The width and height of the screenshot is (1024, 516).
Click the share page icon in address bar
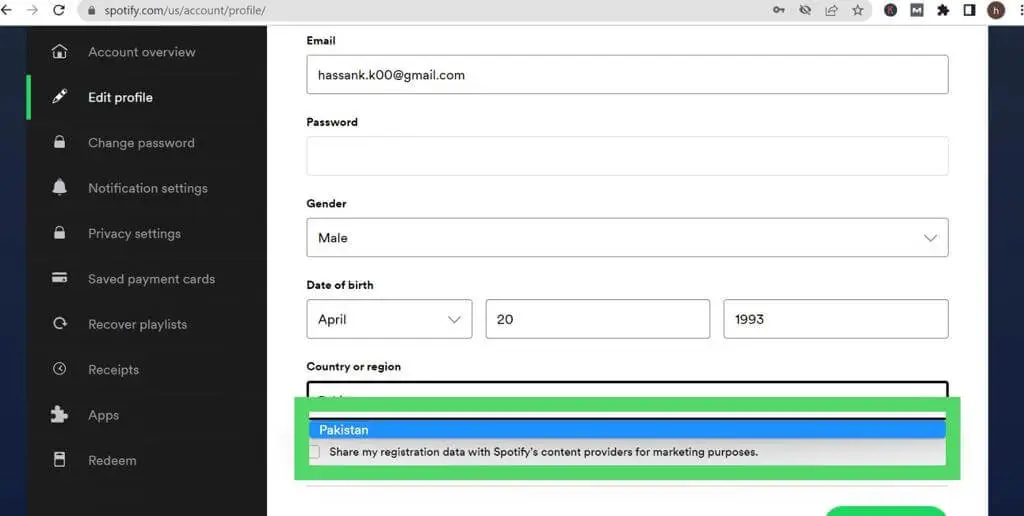(x=831, y=10)
